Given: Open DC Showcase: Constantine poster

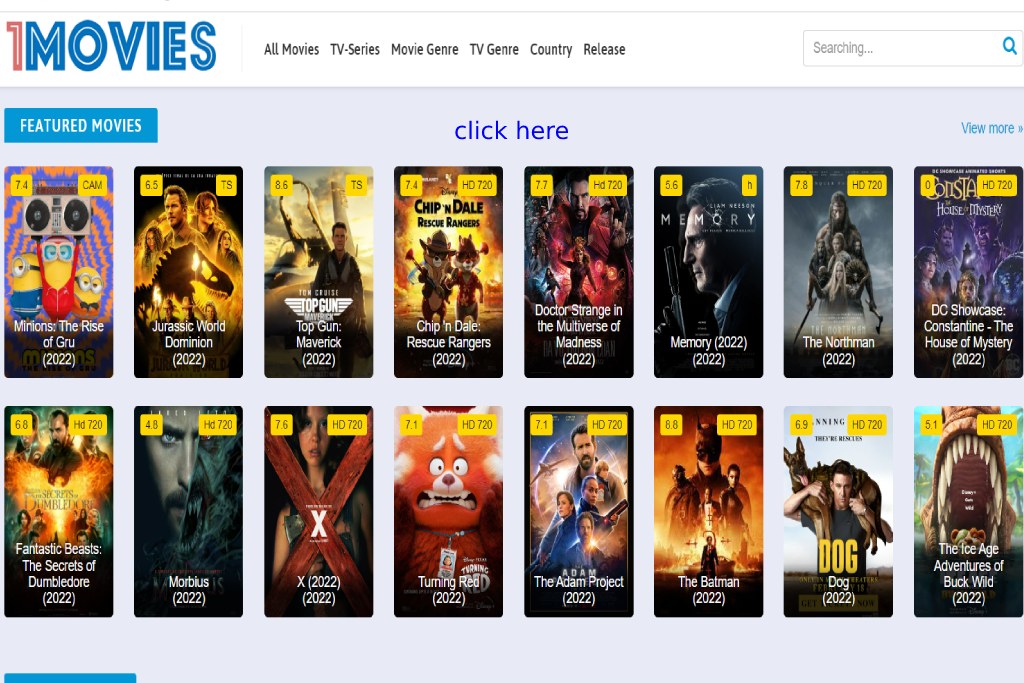Looking at the screenshot, I should click(x=968, y=272).
